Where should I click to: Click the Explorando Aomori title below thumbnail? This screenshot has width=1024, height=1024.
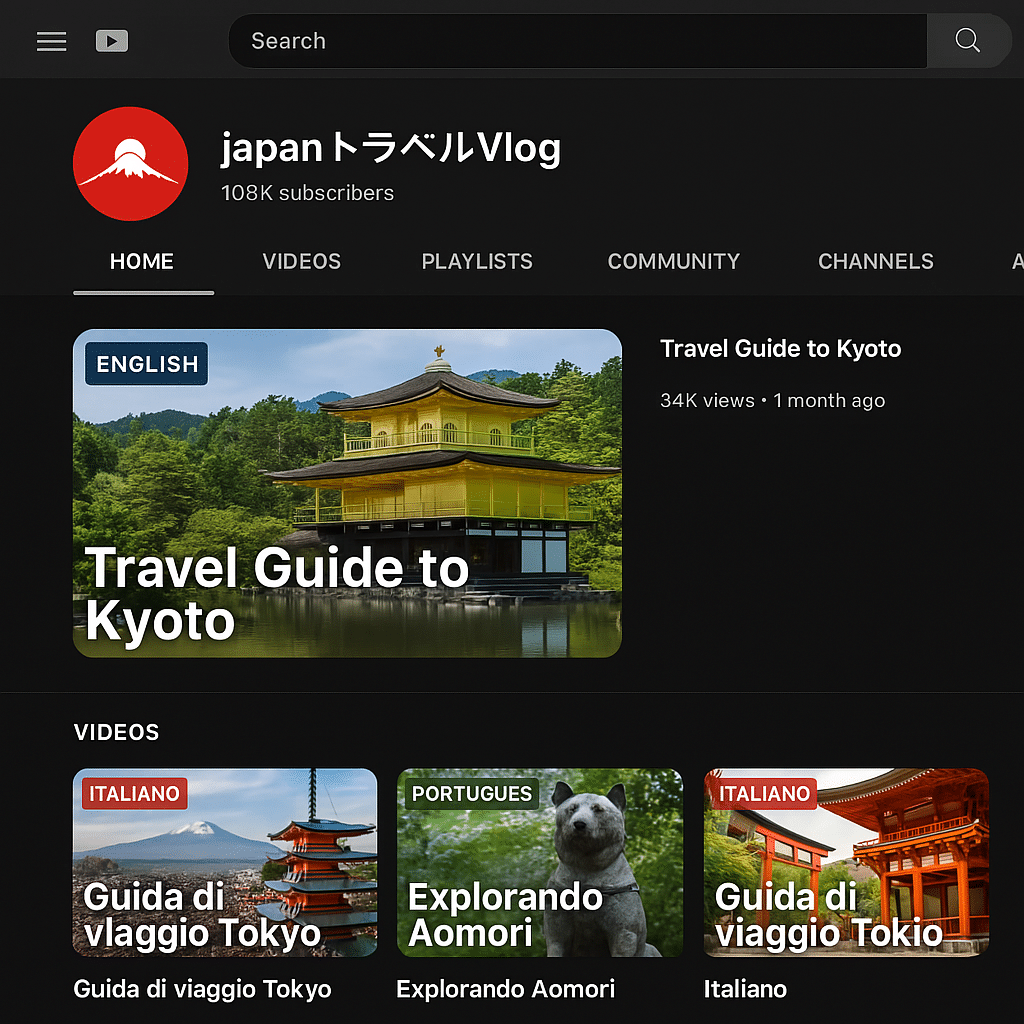coord(505,989)
